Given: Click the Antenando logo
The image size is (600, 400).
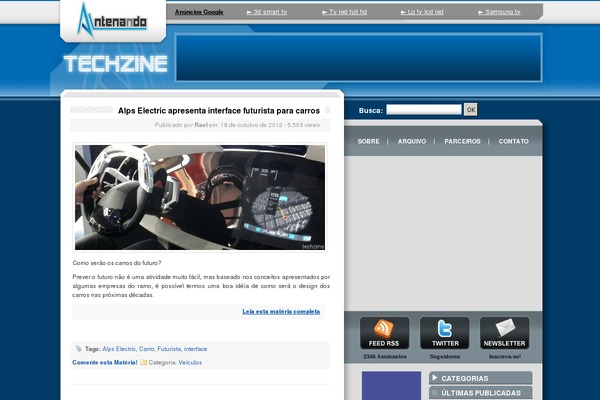Looking at the screenshot, I should point(112,20).
